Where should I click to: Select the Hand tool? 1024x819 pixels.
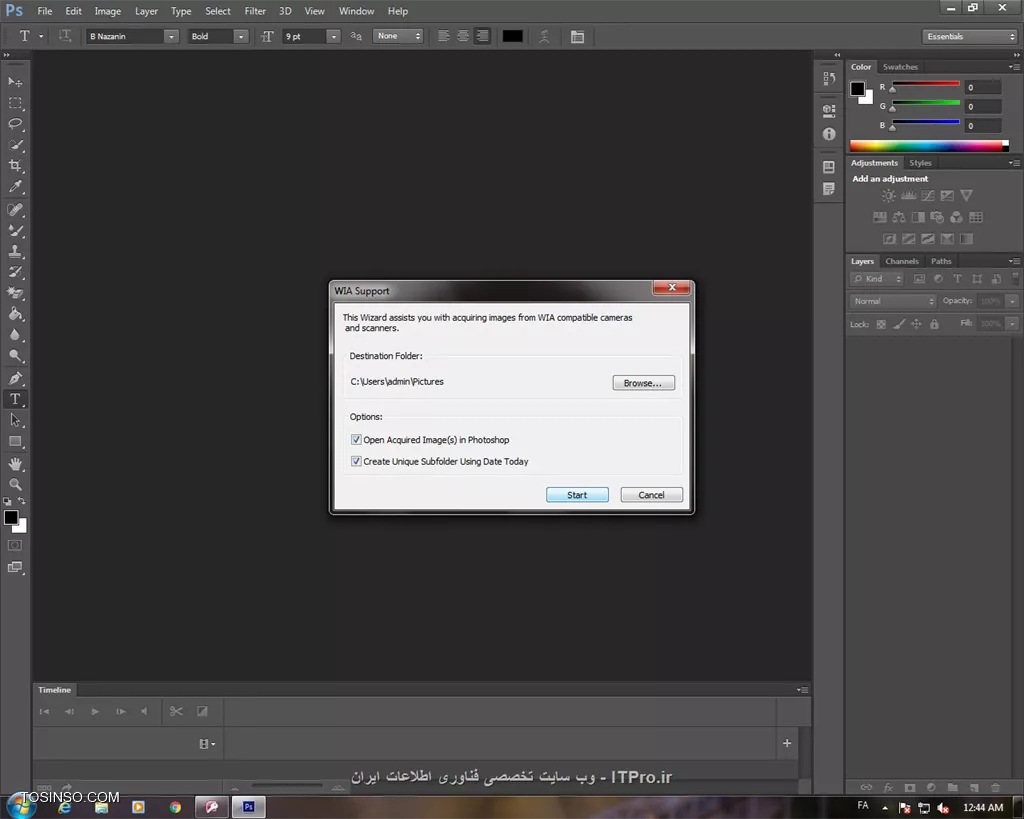[x=15, y=464]
